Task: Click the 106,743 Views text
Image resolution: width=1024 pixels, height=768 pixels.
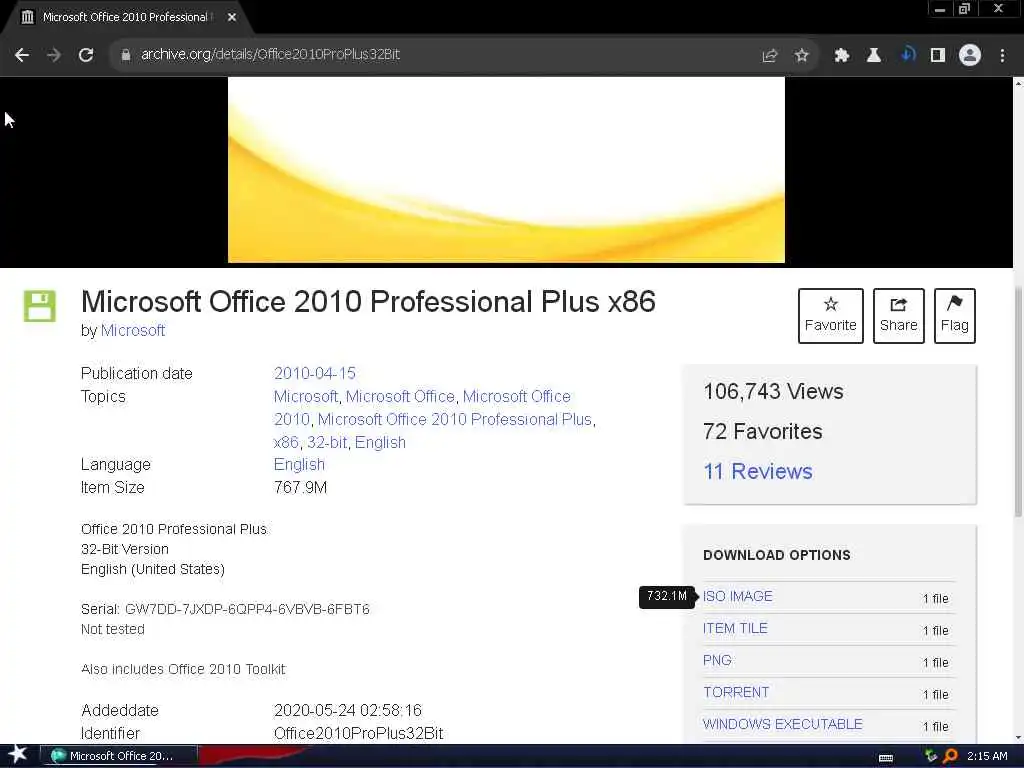Action: [x=773, y=391]
